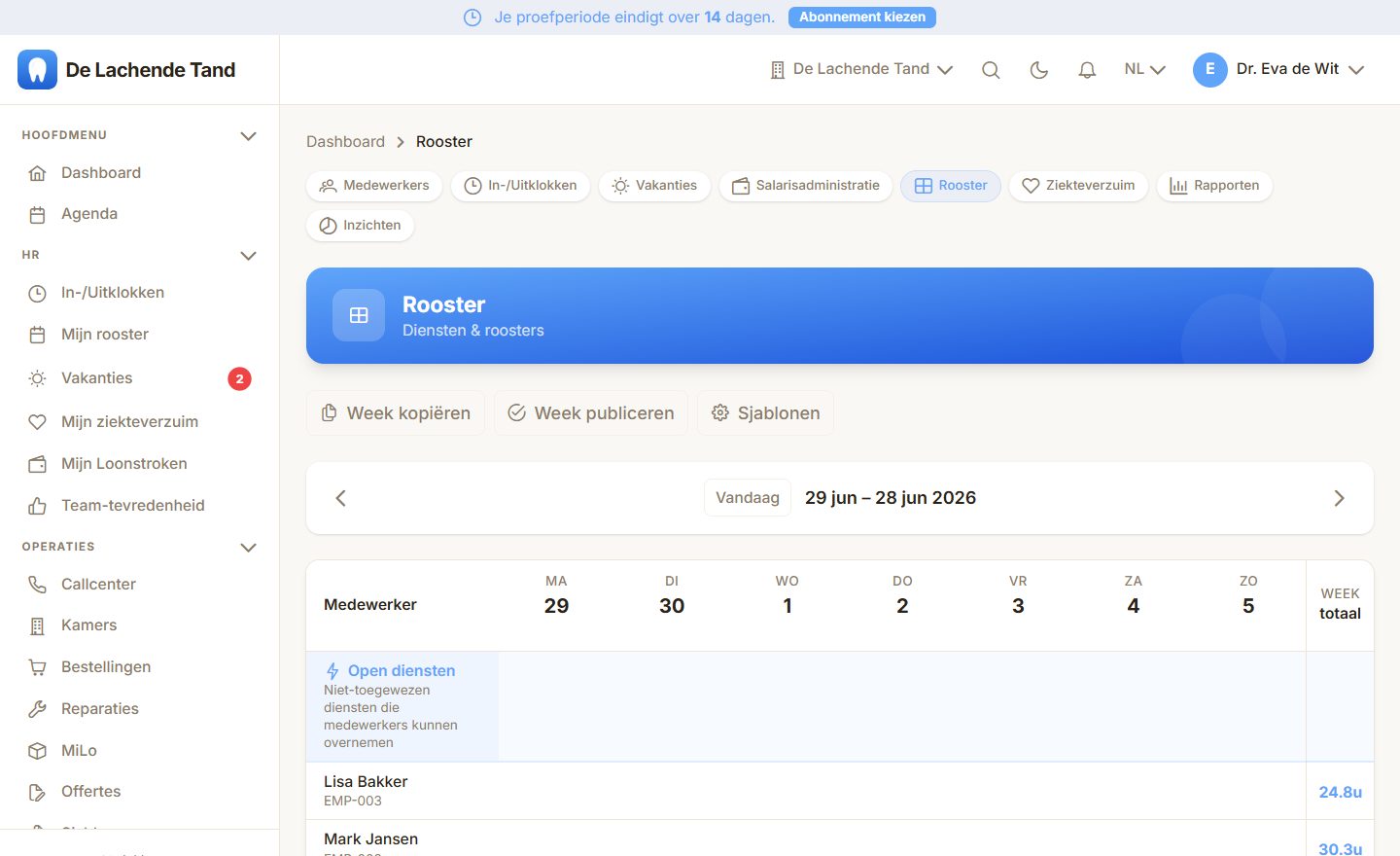The height and width of the screenshot is (856, 1400).
Task: Open the De Lachende Tand practice selector
Action: pyautogui.click(x=860, y=69)
